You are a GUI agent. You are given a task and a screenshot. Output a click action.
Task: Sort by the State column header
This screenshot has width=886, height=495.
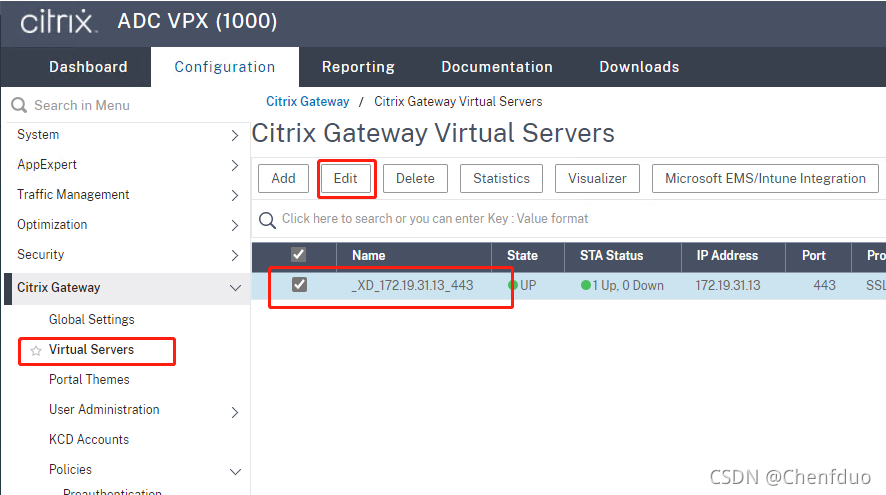pyautogui.click(x=522, y=255)
